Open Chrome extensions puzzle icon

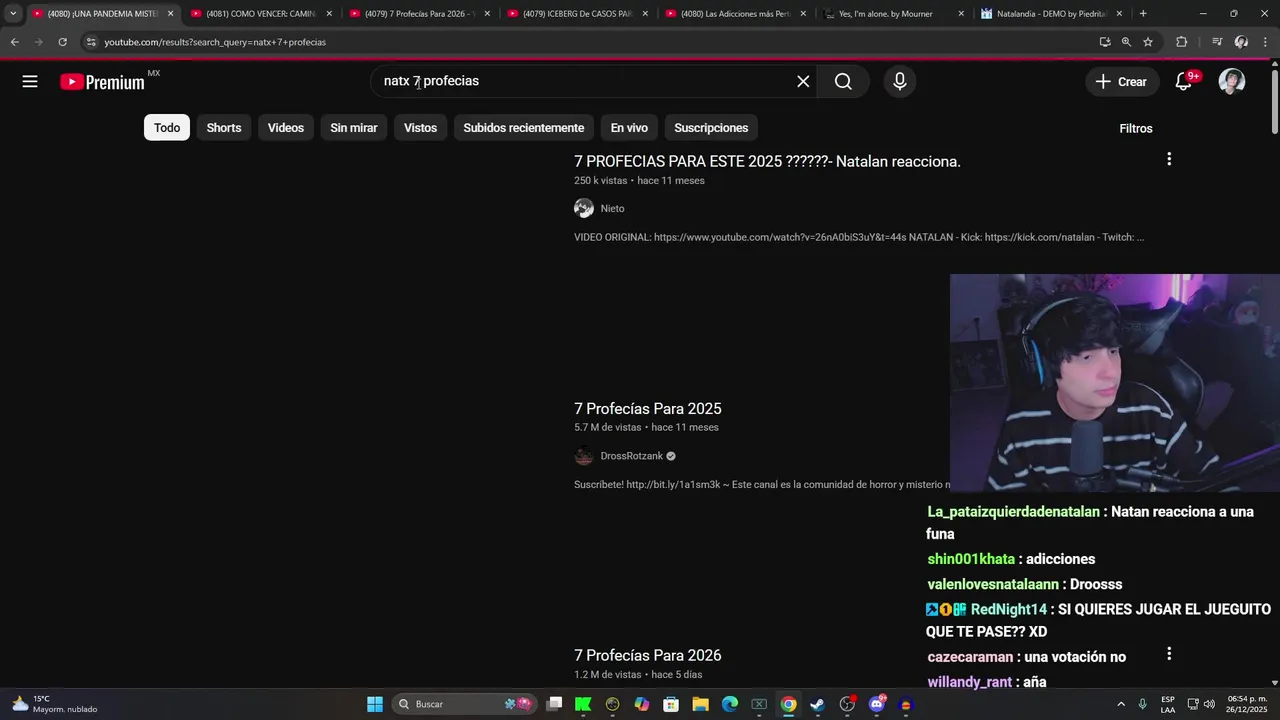(1182, 42)
